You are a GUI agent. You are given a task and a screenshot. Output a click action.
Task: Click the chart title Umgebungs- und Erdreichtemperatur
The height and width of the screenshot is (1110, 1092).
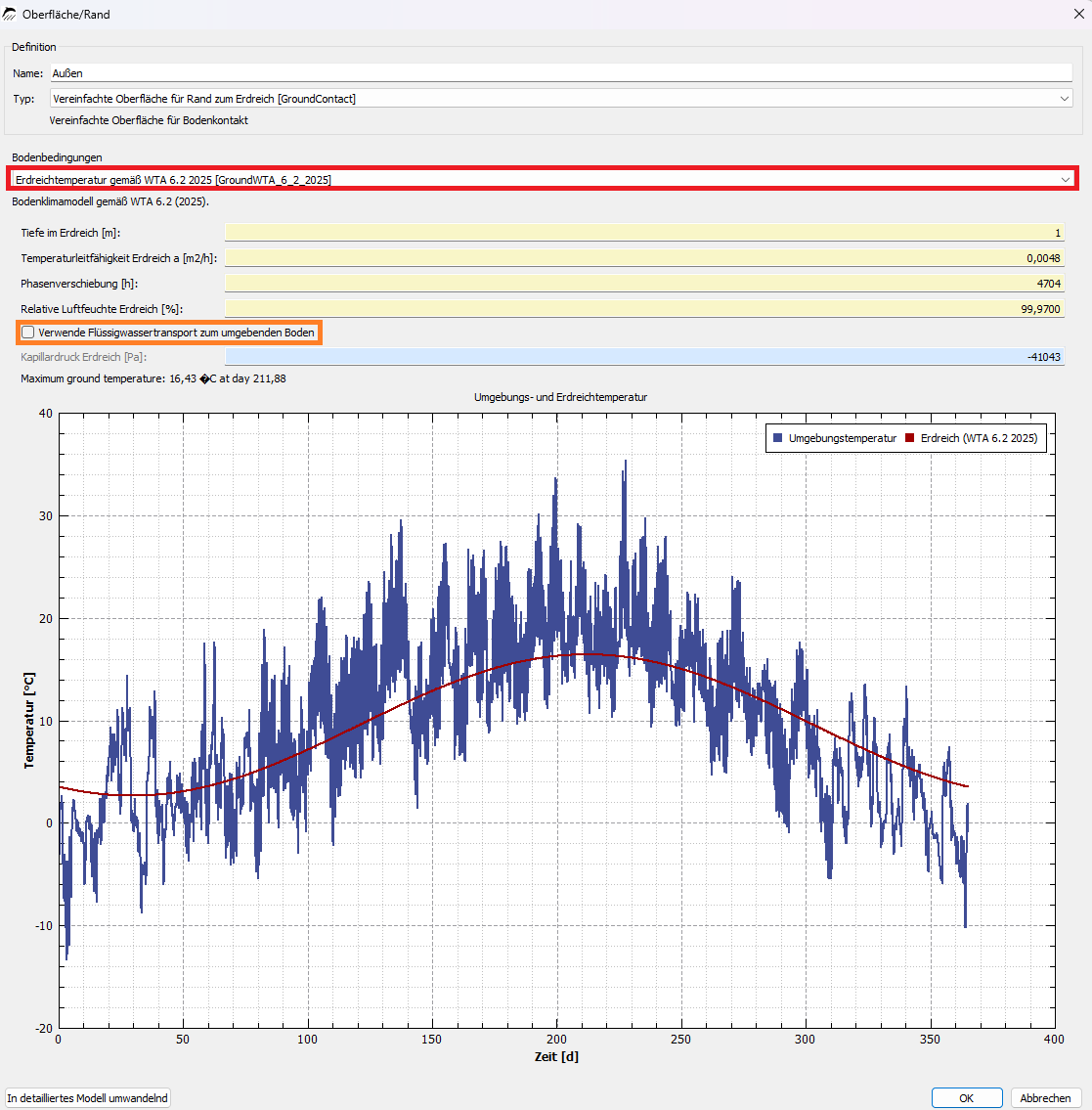click(560, 397)
